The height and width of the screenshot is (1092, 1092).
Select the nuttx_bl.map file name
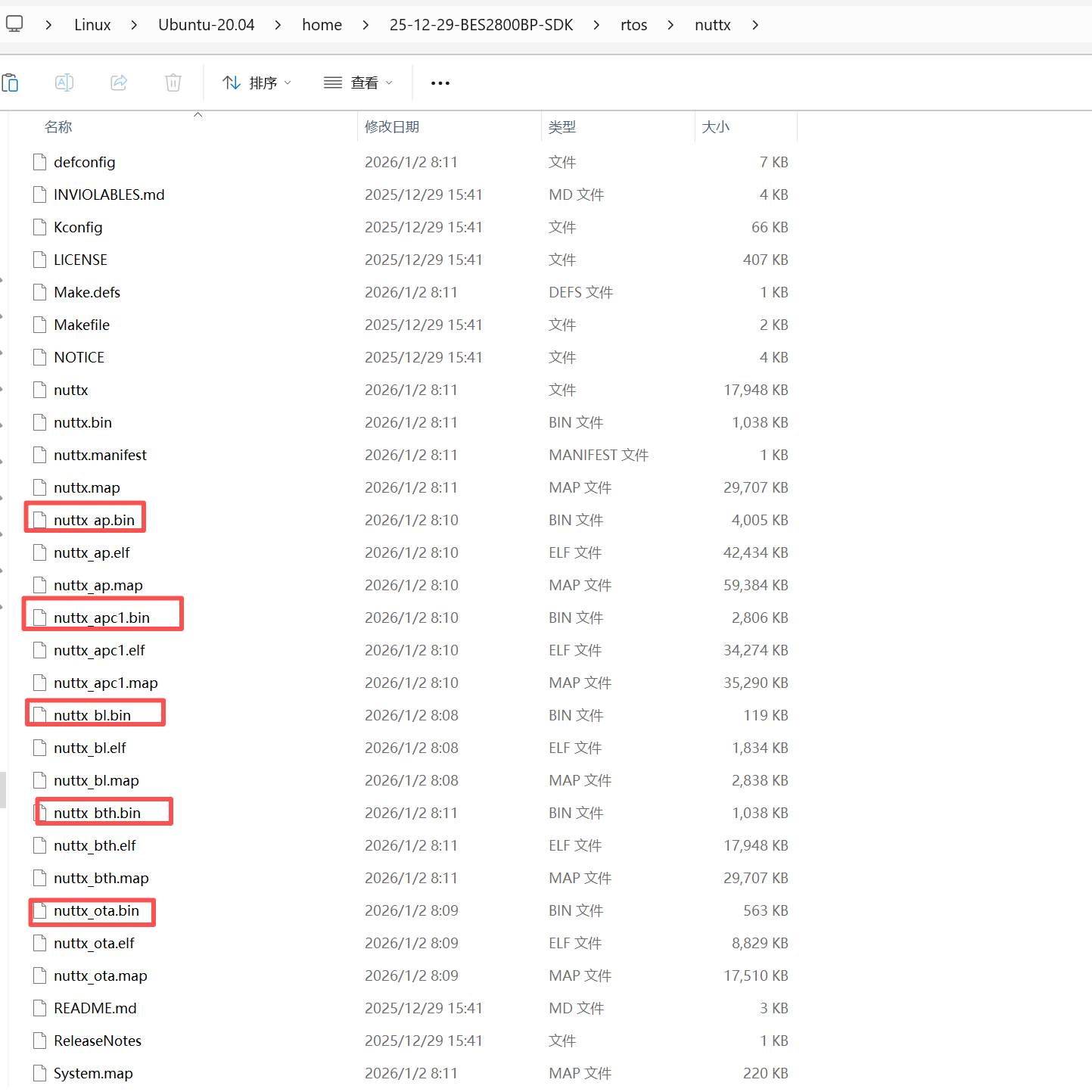[x=96, y=780]
